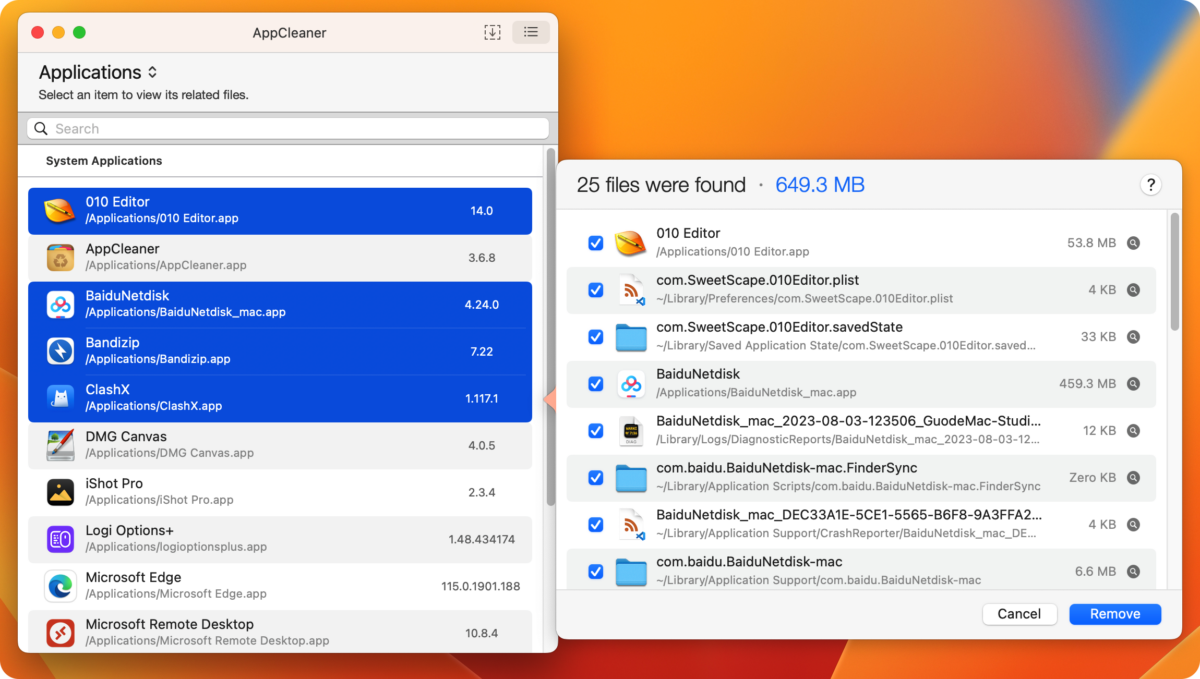
Task: Click inside the Search field
Action: [288, 128]
